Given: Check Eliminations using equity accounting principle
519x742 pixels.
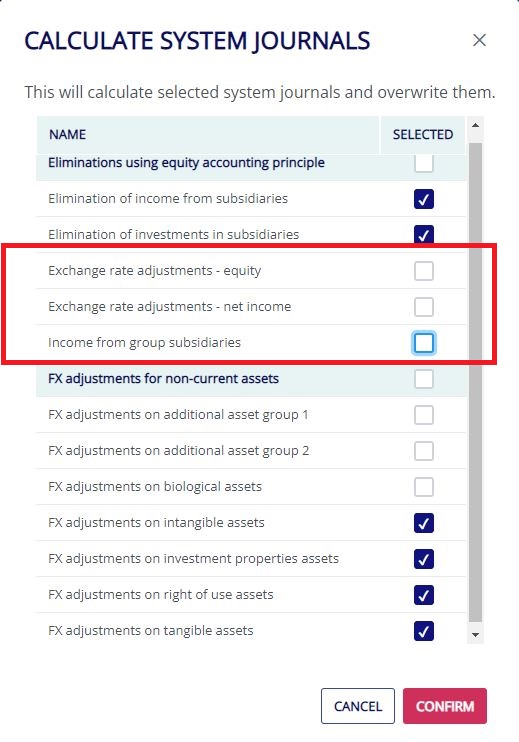Looking at the screenshot, I should pos(423,164).
